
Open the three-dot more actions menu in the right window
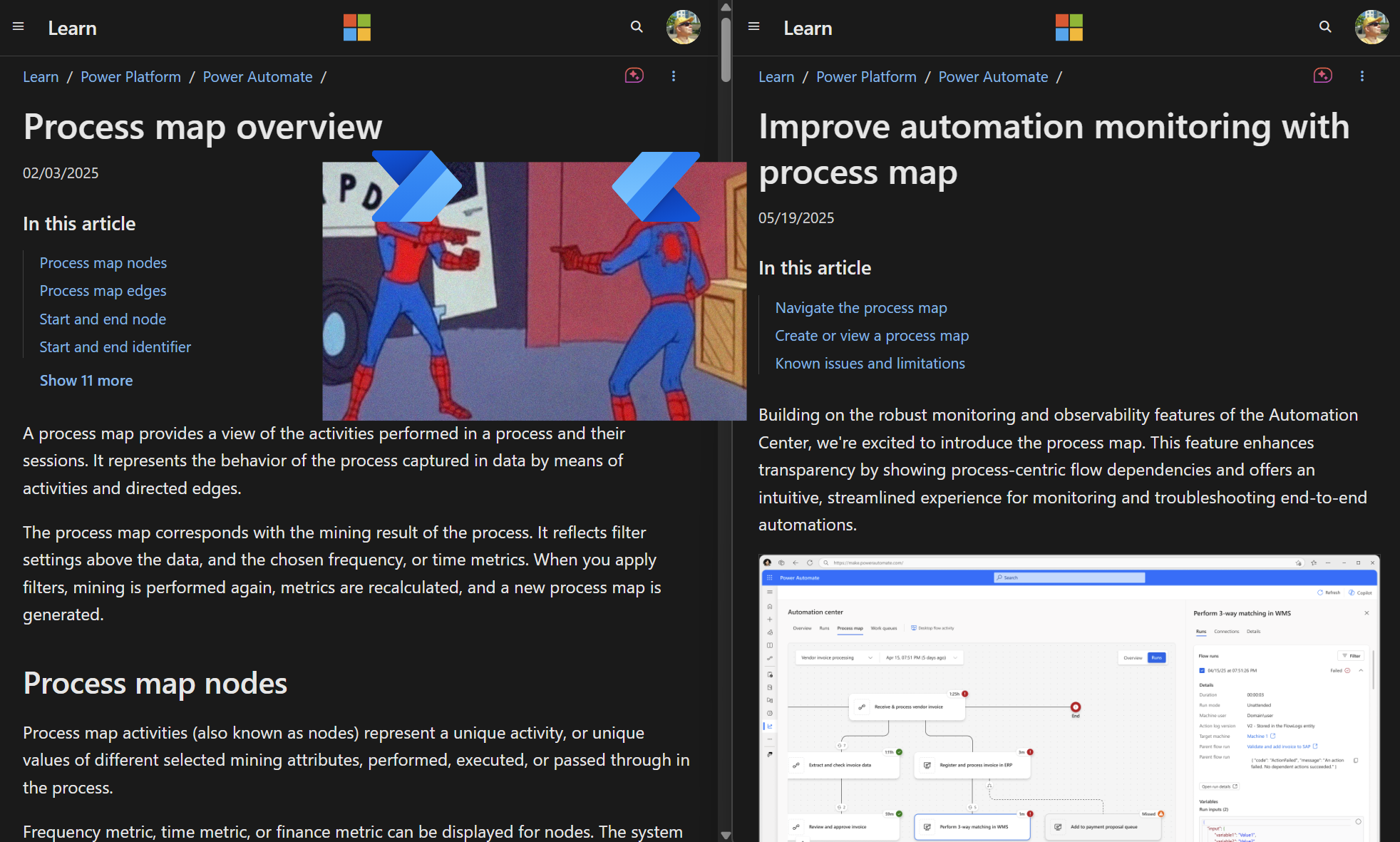click(1362, 76)
